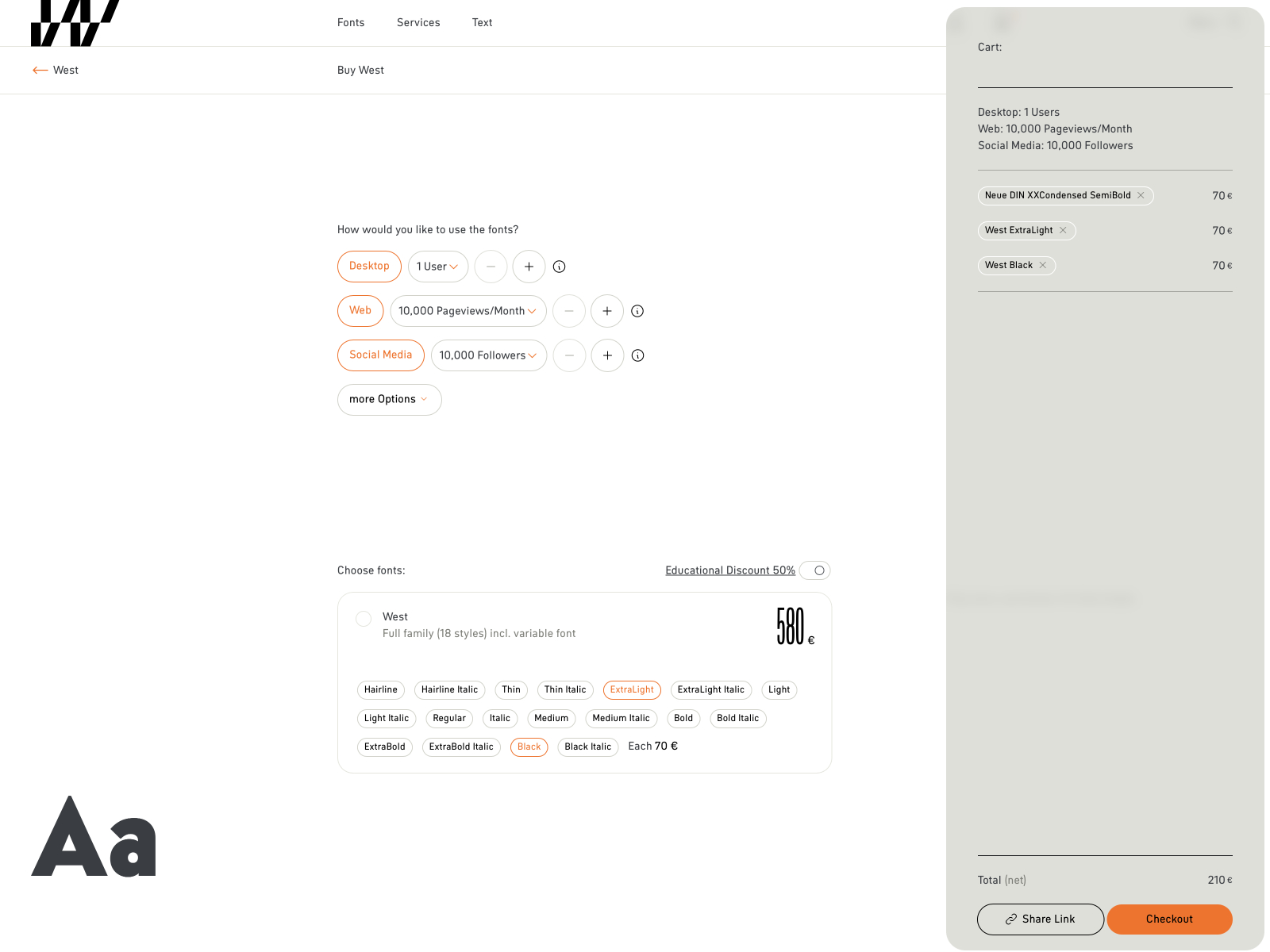
Task: Decrease Desktop users with minus button
Action: point(491,267)
